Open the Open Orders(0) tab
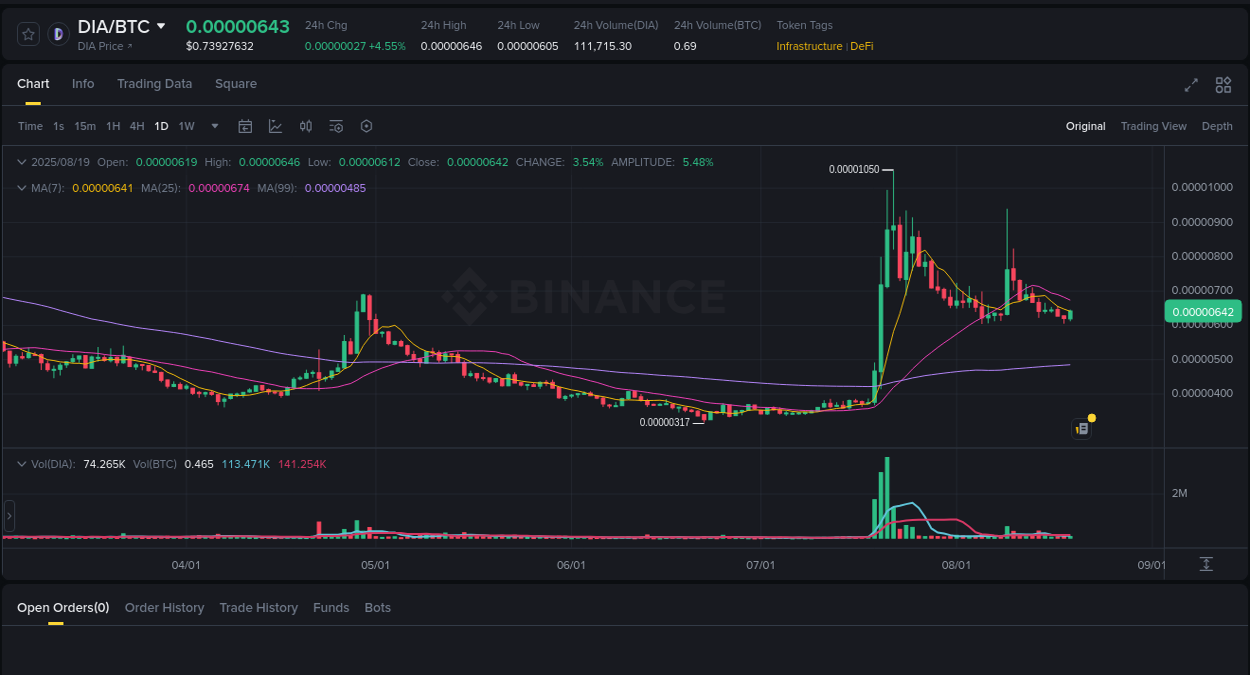Screen dimensions: 1250x675 pos(63,608)
